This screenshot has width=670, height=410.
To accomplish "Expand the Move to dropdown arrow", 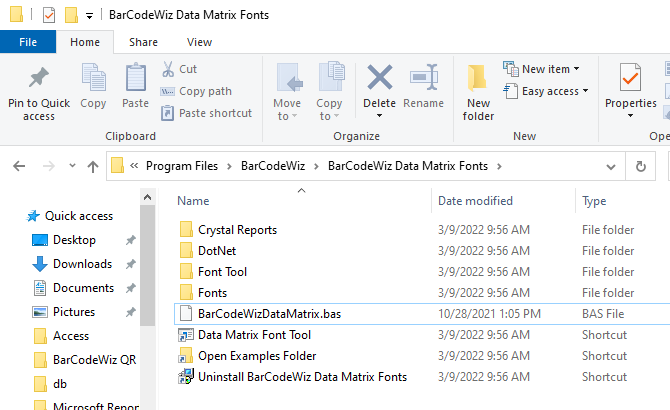I will click(x=294, y=116).
